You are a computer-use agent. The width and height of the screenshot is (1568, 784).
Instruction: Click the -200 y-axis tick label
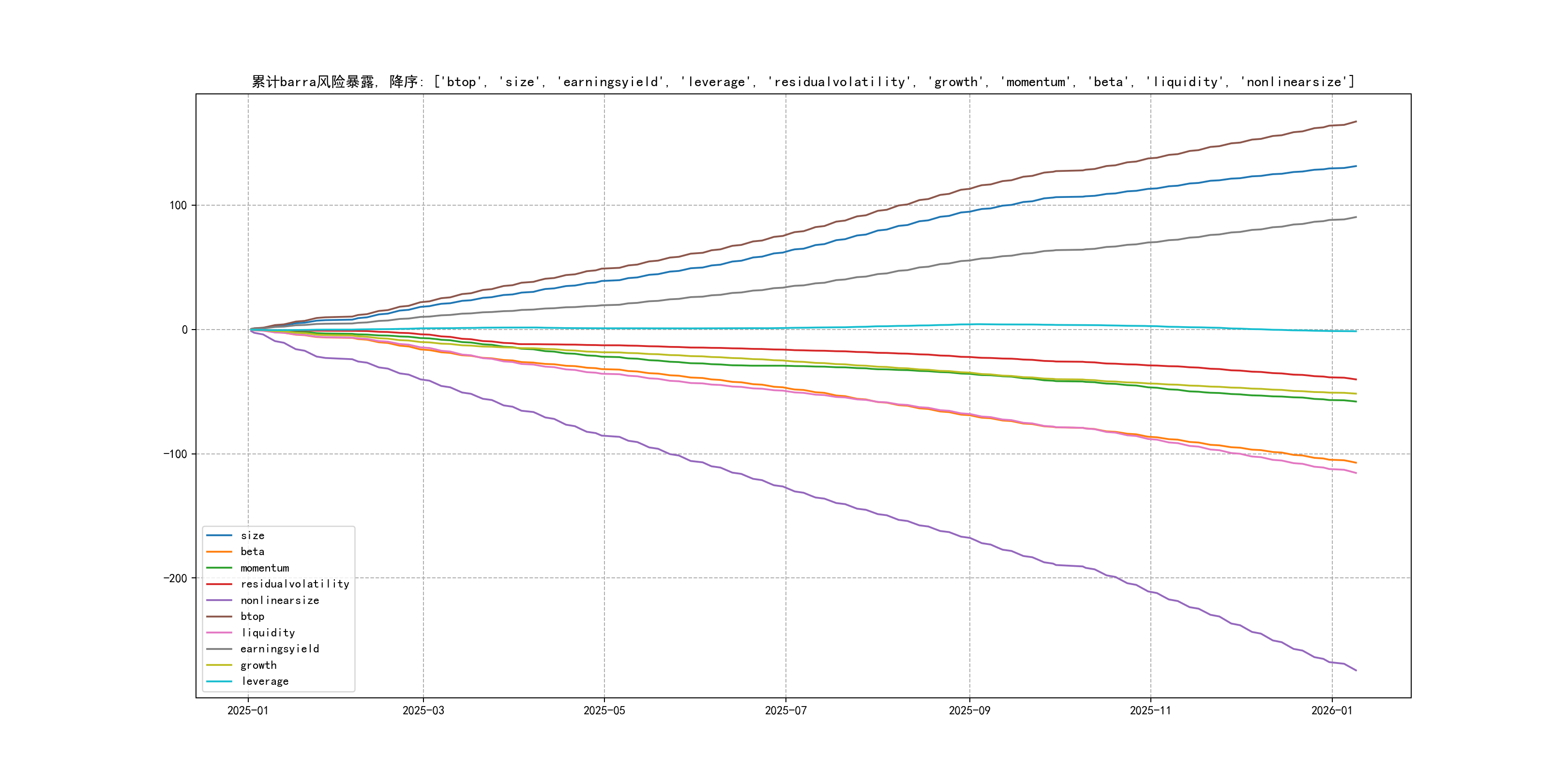175,578
